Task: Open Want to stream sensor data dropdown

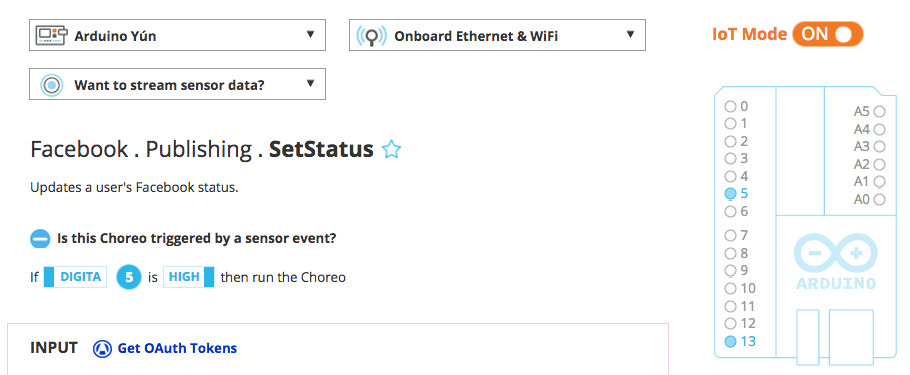Action: 177,84
